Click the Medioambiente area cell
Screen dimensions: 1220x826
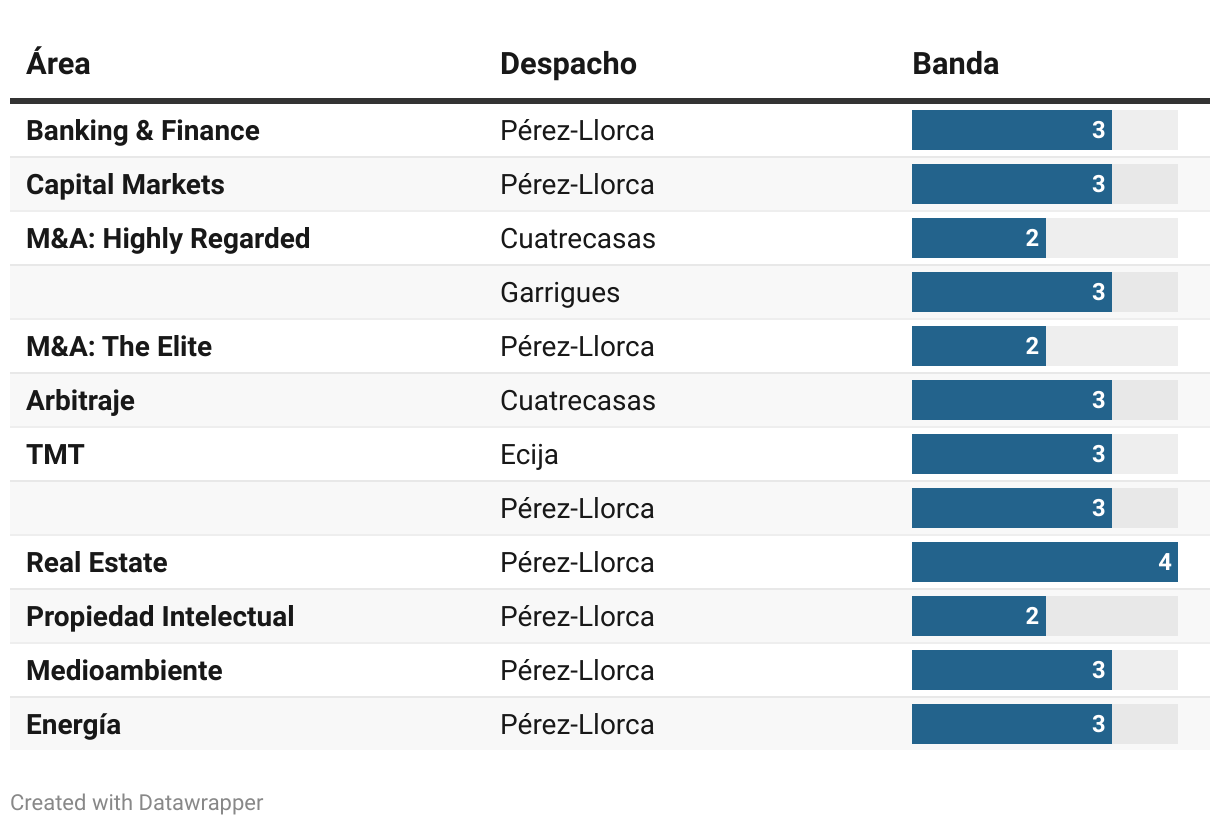pyautogui.click(x=124, y=671)
